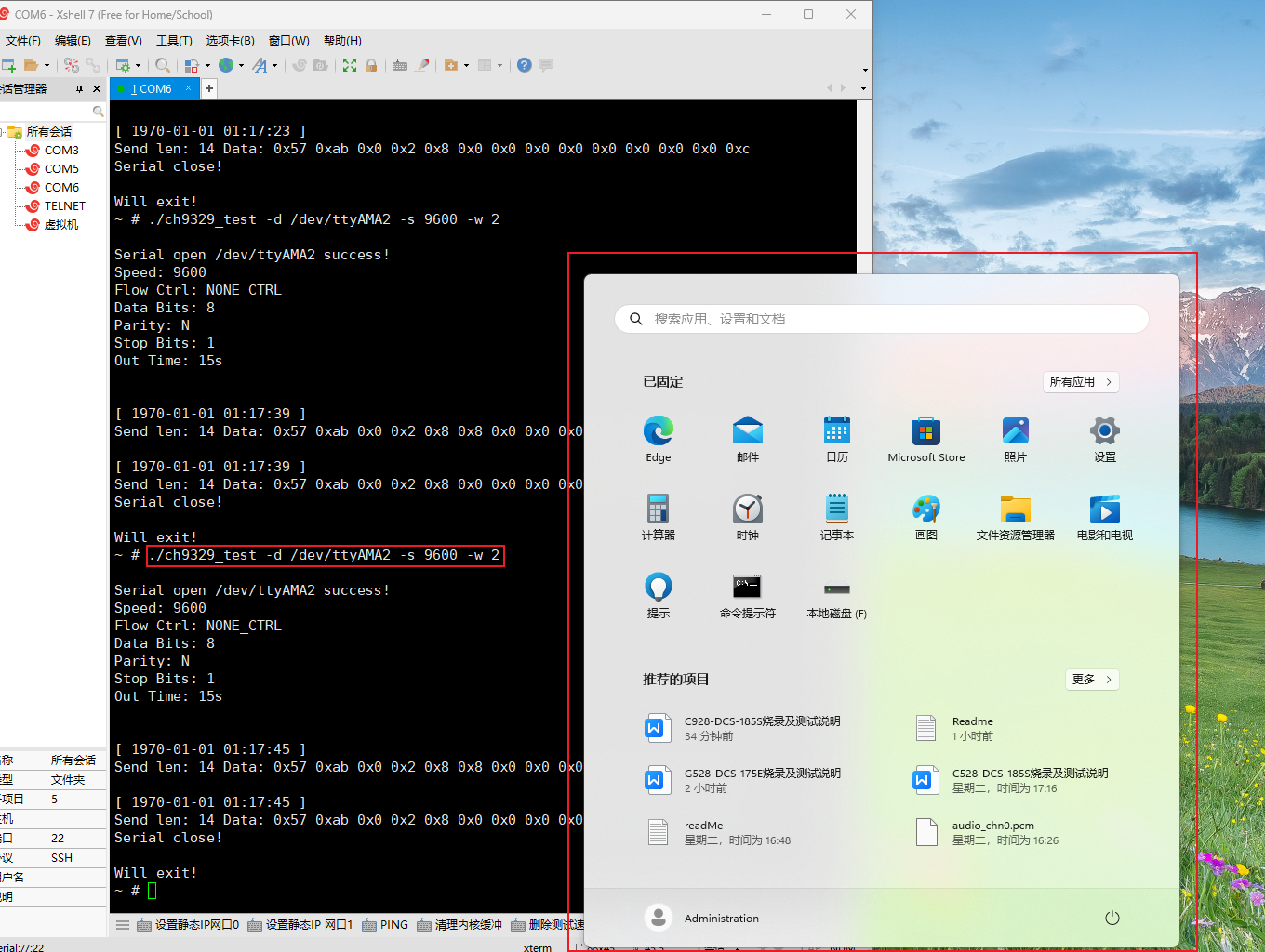Open the Tips (提示) app
Image resolution: width=1265 pixels, height=952 pixels.
[x=659, y=596]
